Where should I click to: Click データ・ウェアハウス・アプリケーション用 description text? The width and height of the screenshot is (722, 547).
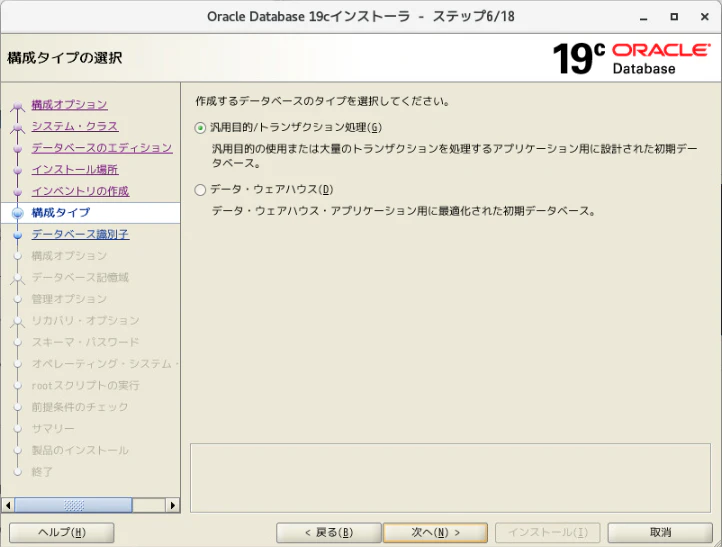[x=404, y=211]
